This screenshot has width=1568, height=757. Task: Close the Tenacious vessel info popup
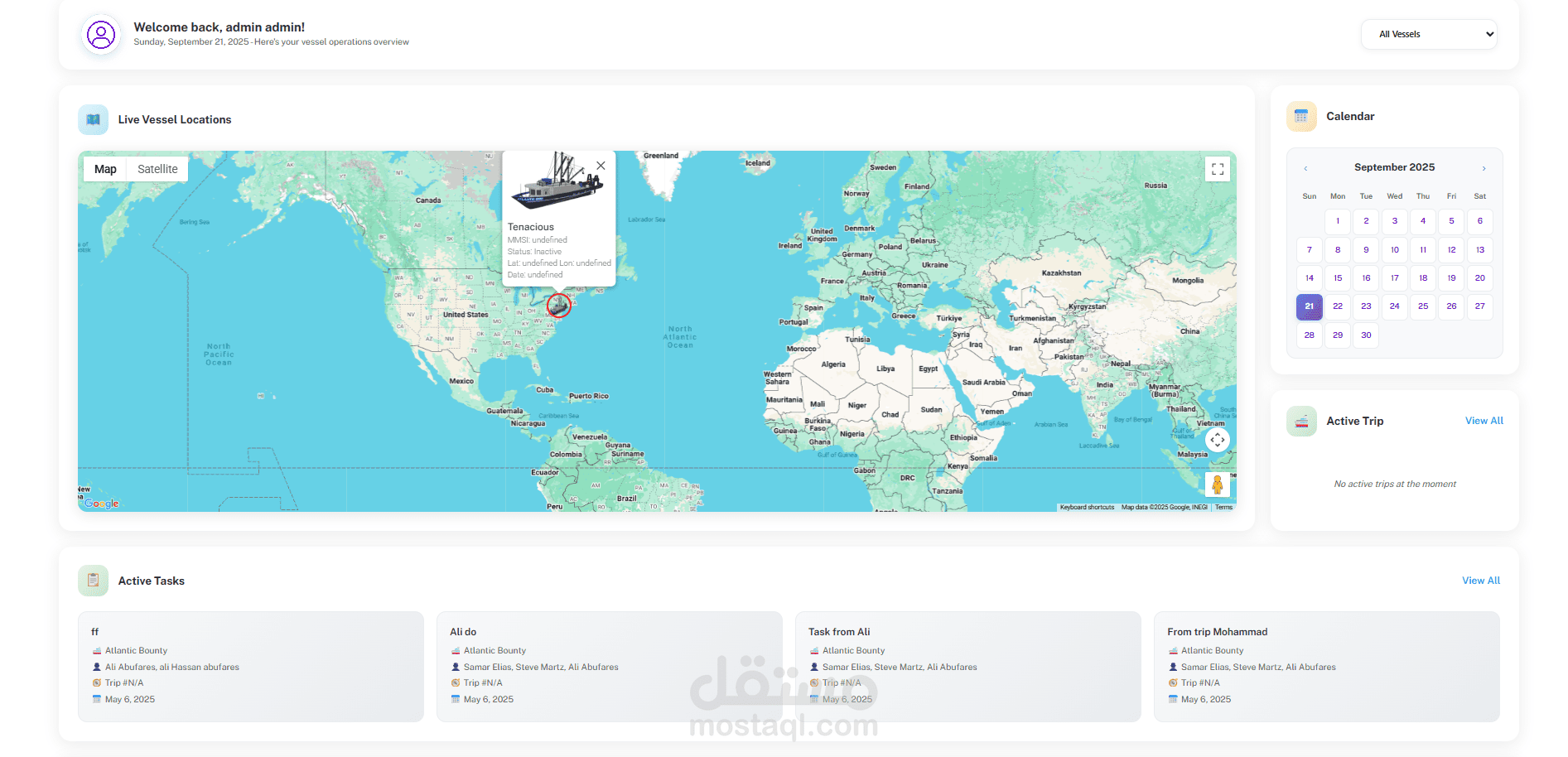[601, 166]
